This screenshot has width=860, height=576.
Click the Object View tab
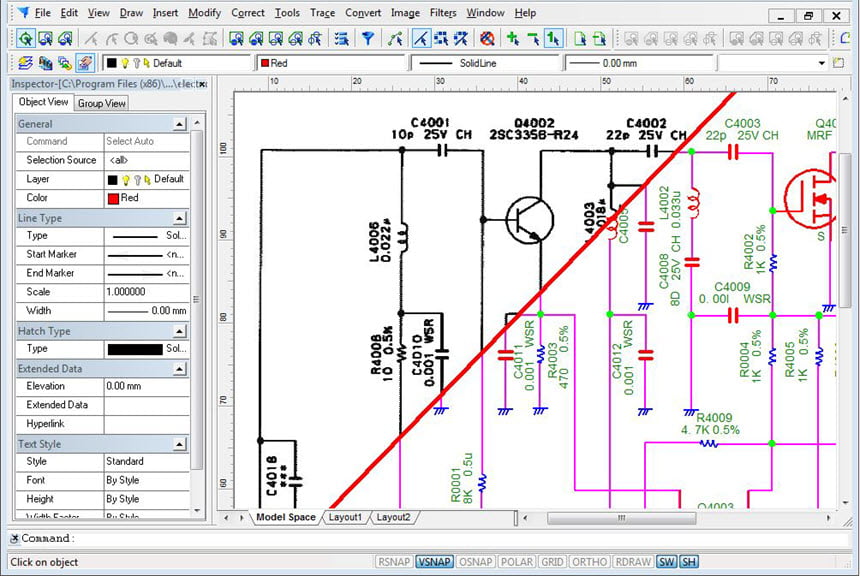coord(43,102)
